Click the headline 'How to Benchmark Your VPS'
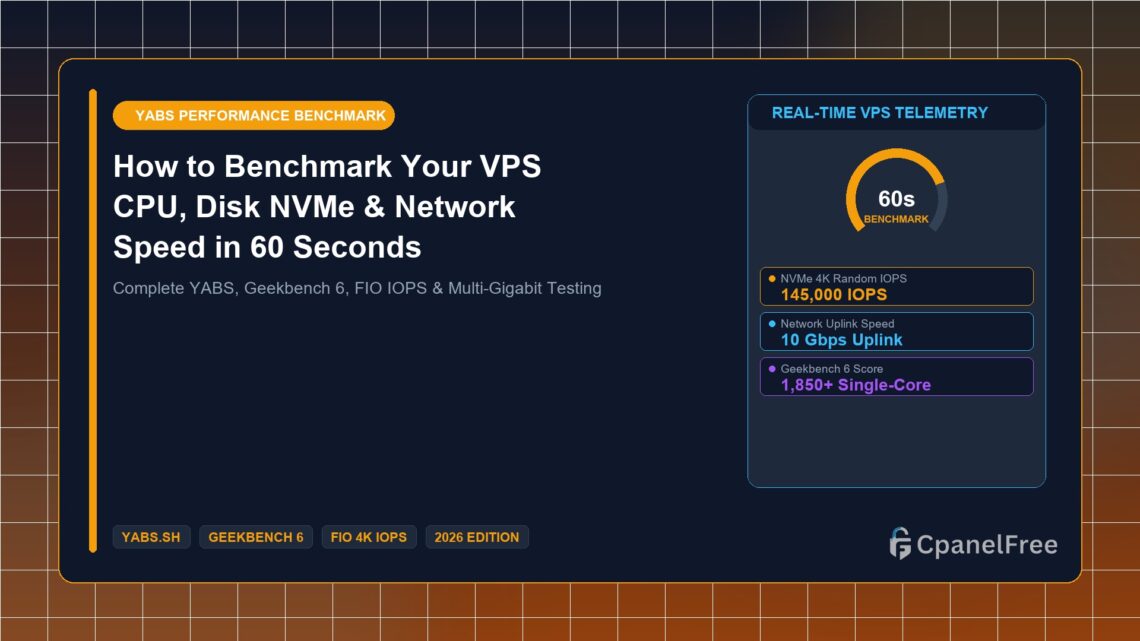 [x=327, y=166]
